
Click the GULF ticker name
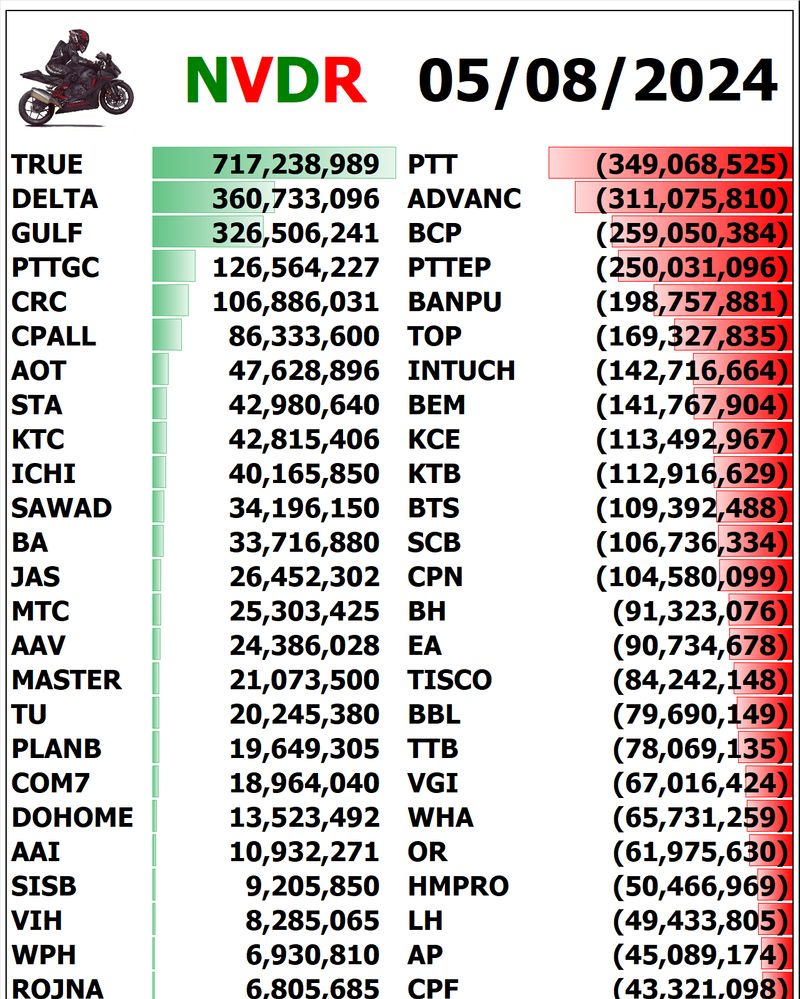[46, 234]
